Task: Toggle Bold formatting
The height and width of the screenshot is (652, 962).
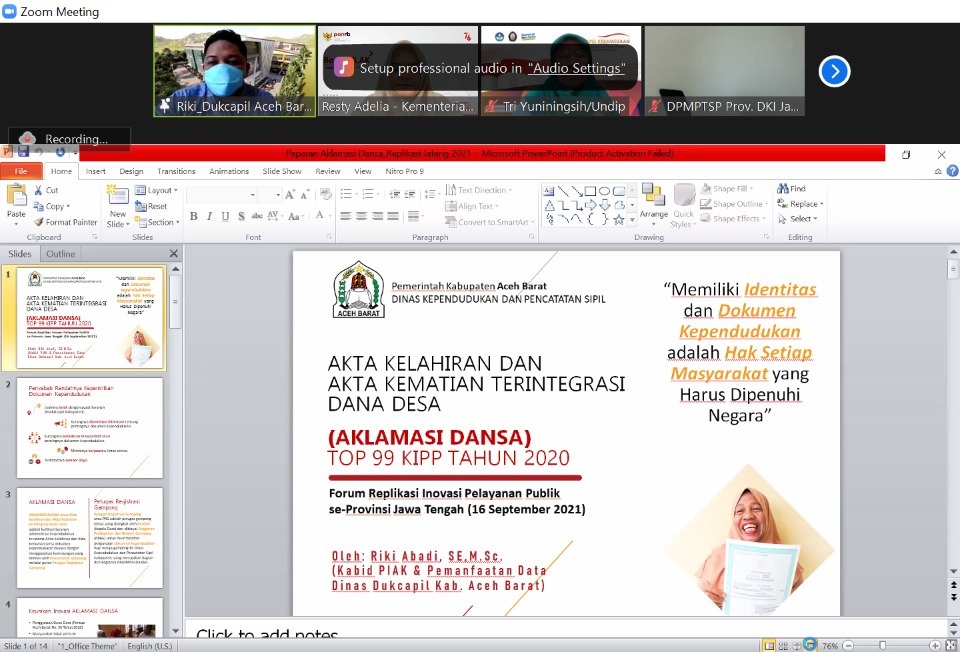Action: click(x=193, y=216)
